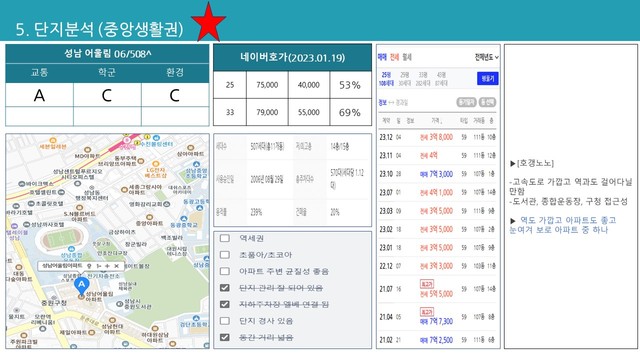Screen dimensions: 640x360
Task: Click the pin icon next to 성남어울림아파트 label
Action: pyautogui.click(x=89, y=266)
